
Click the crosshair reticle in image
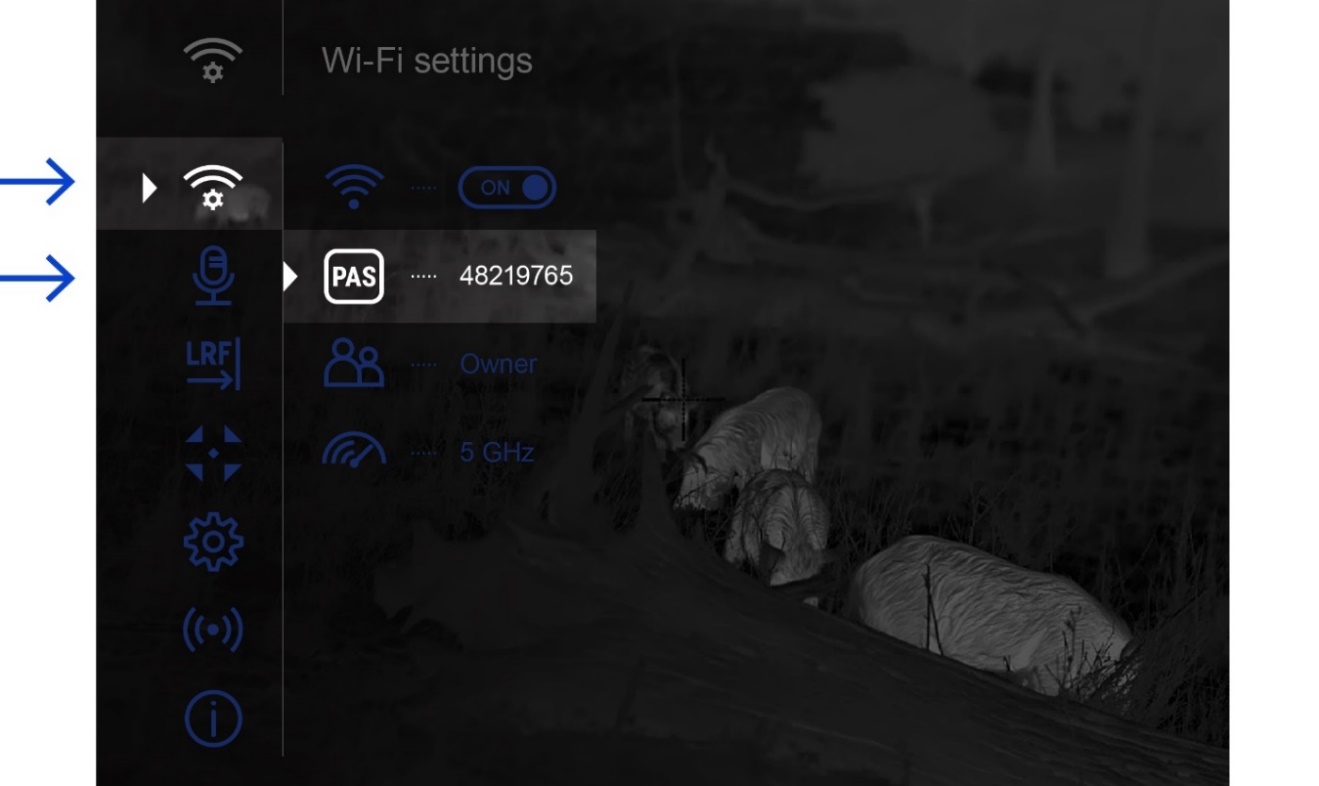(x=685, y=400)
